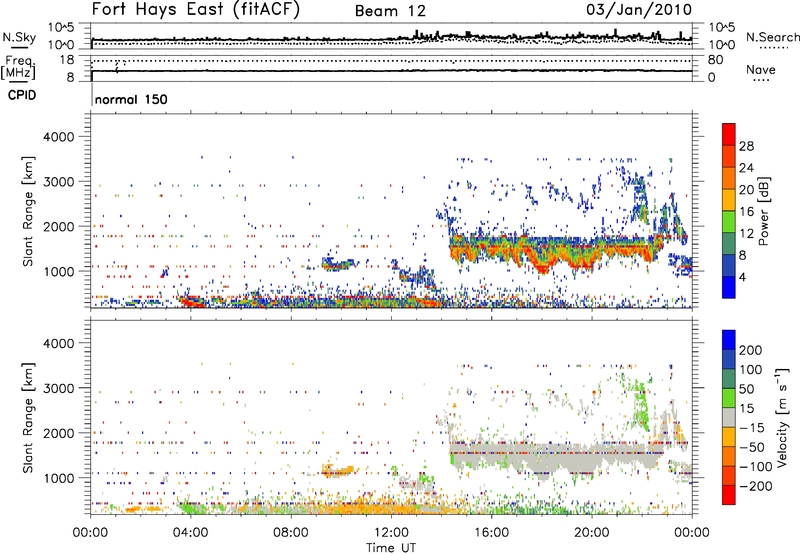The image size is (800, 554).
Task: Pick the teal 50–100 velocity colorbar segment
Action: click(729, 380)
